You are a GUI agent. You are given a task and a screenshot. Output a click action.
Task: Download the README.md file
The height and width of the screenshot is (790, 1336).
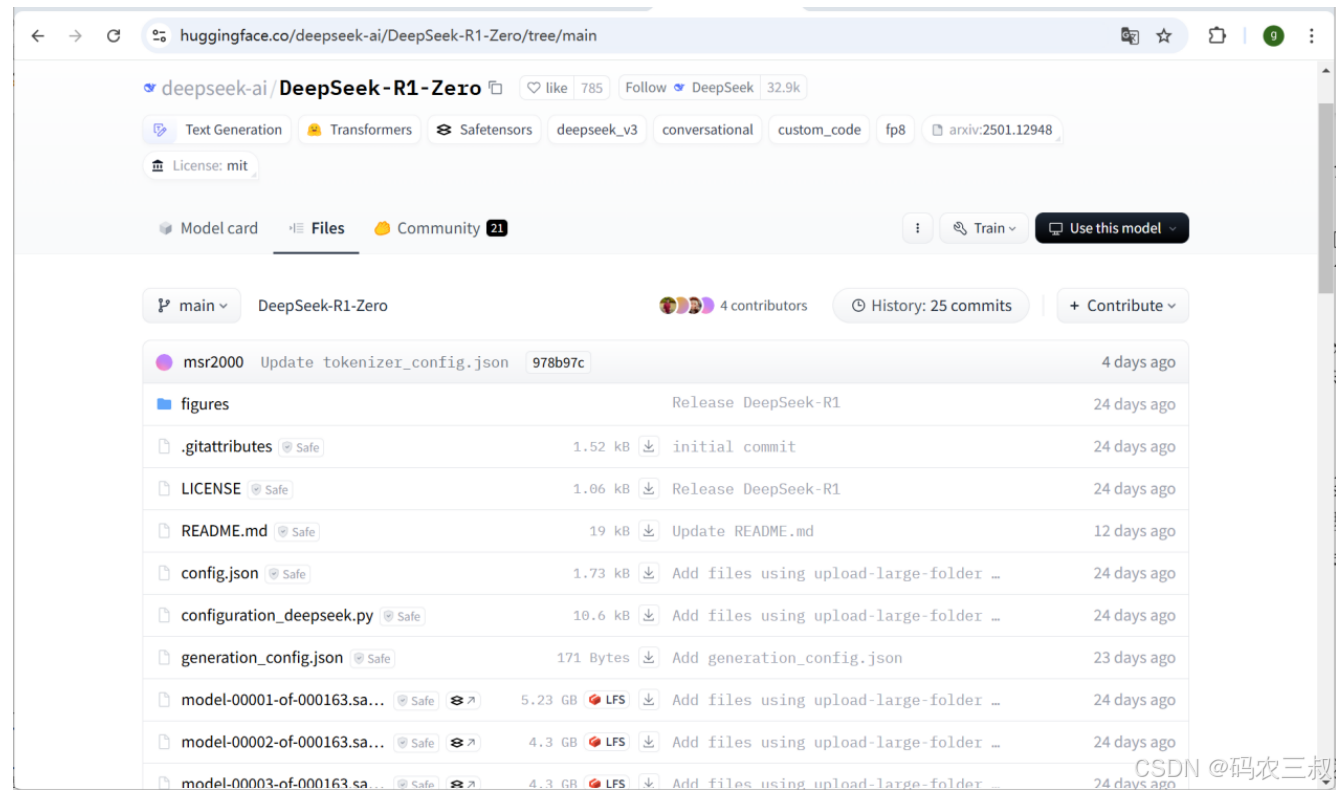click(648, 531)
